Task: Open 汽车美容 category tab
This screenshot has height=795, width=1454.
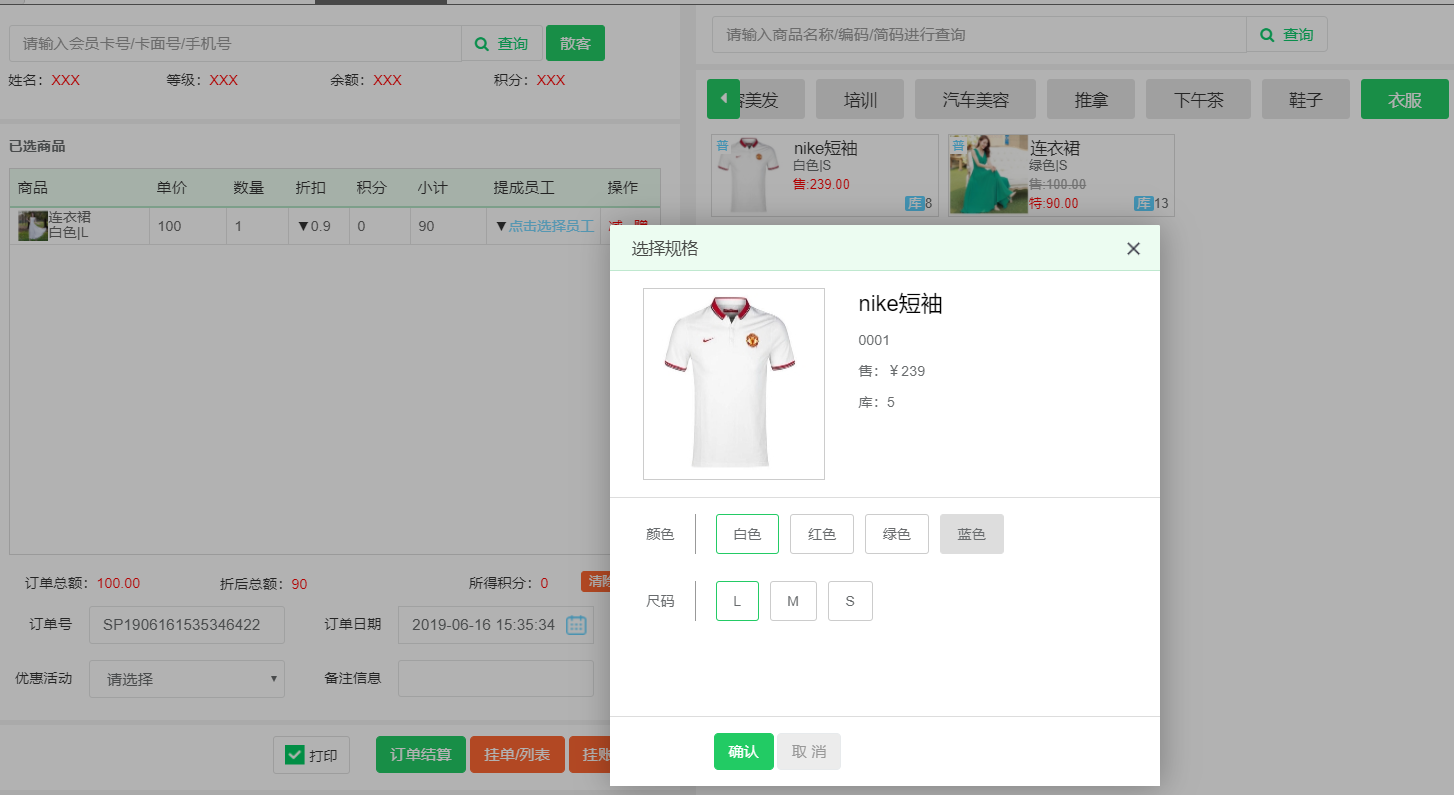Action: [975, 100]
